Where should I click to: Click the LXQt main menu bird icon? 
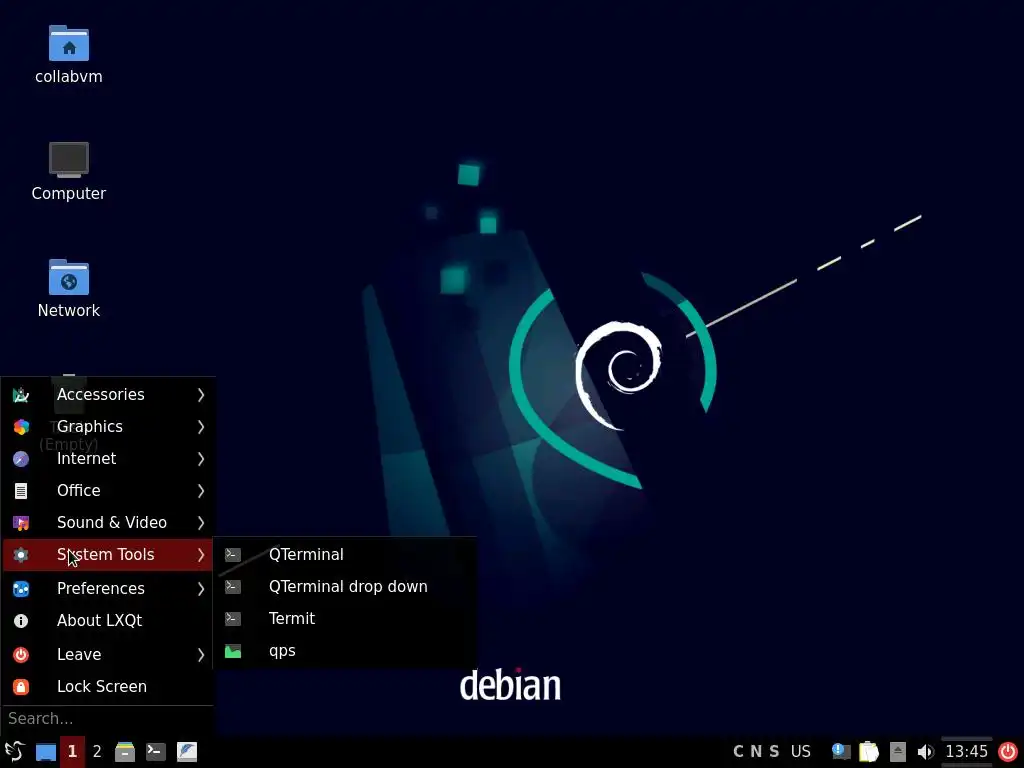[15, 752]
